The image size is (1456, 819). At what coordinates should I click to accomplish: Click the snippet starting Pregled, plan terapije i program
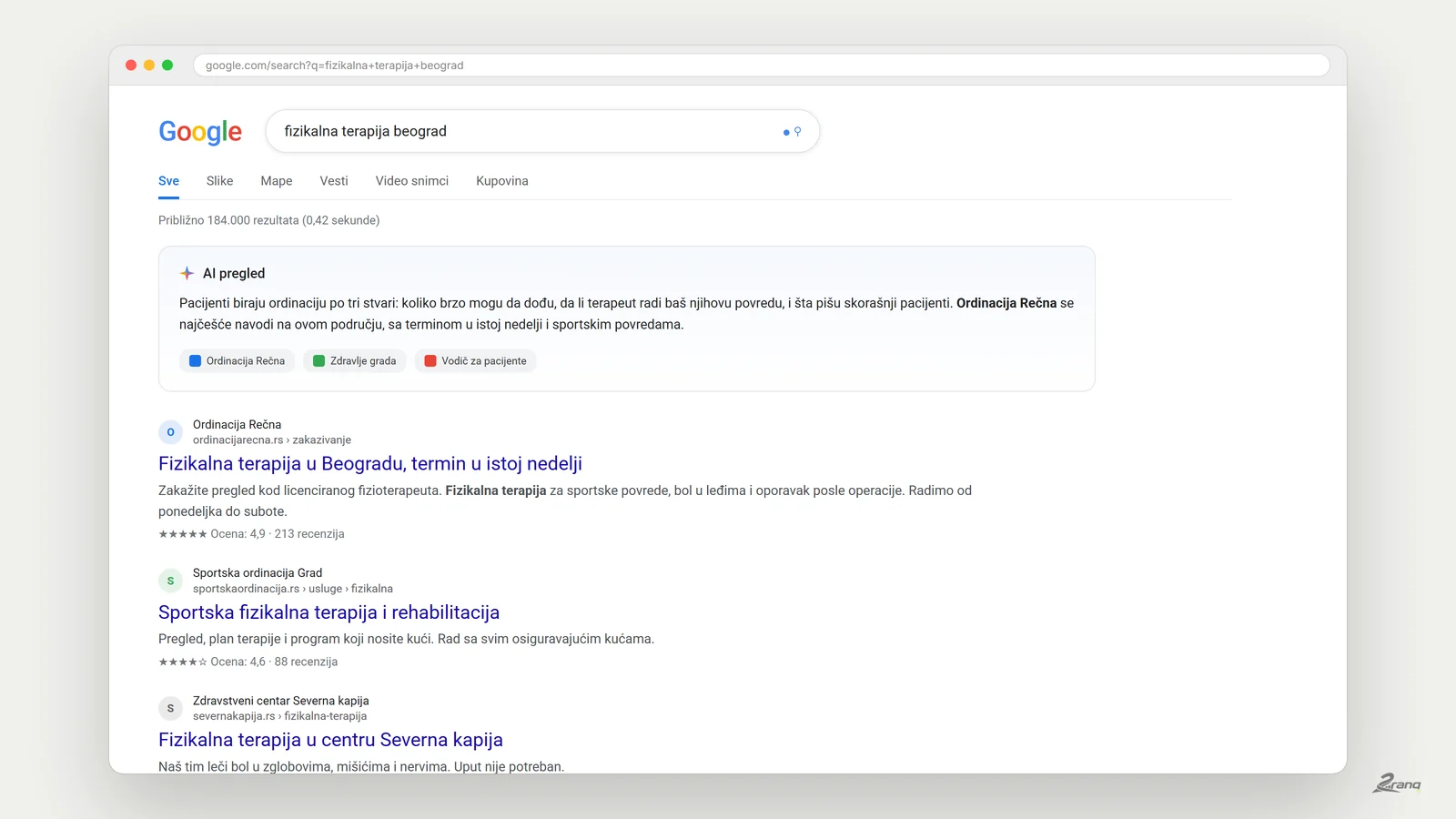pos(406,639)
